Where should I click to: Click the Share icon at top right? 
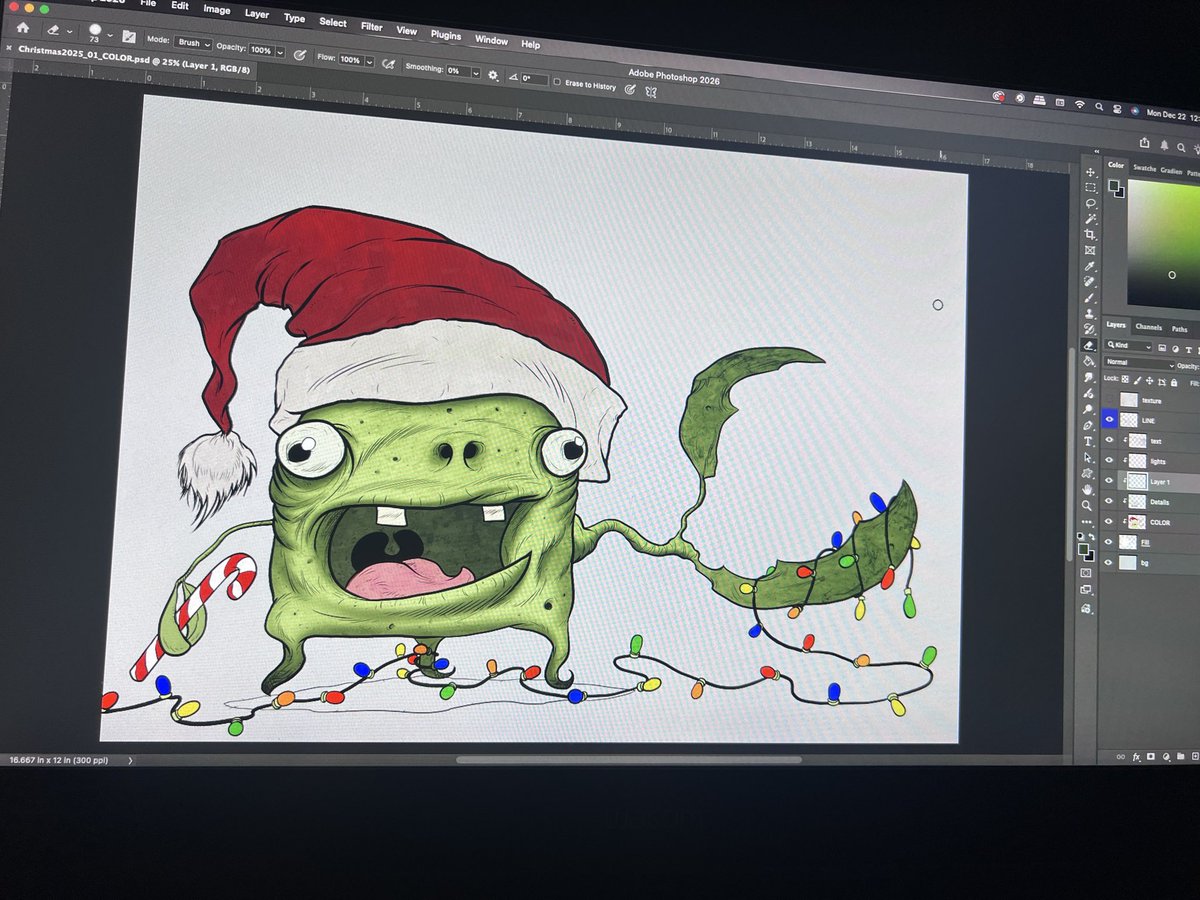1144,143
